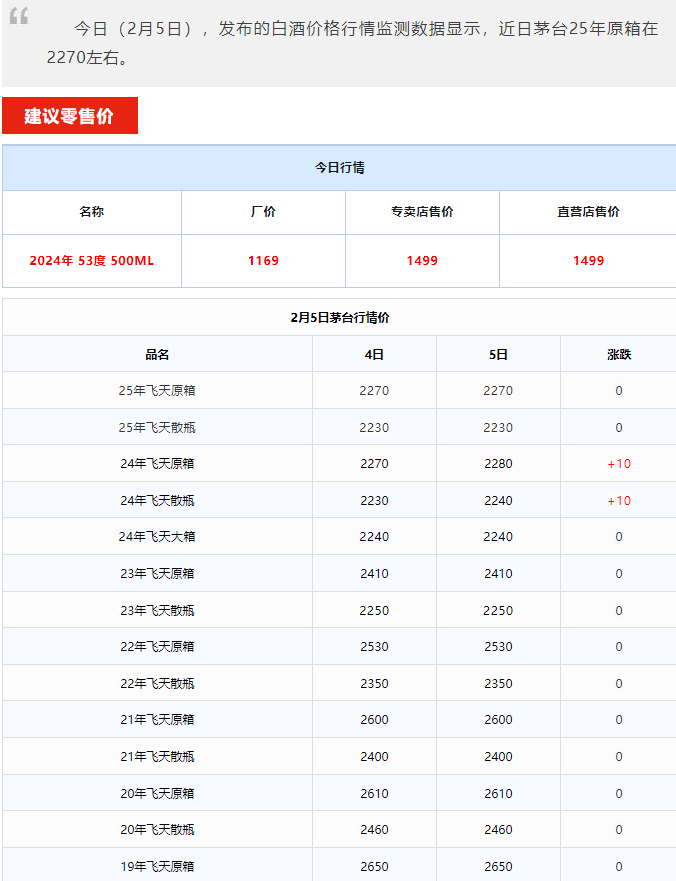Click the 4日 column header

pyautogui.click(x=374, y=355)
